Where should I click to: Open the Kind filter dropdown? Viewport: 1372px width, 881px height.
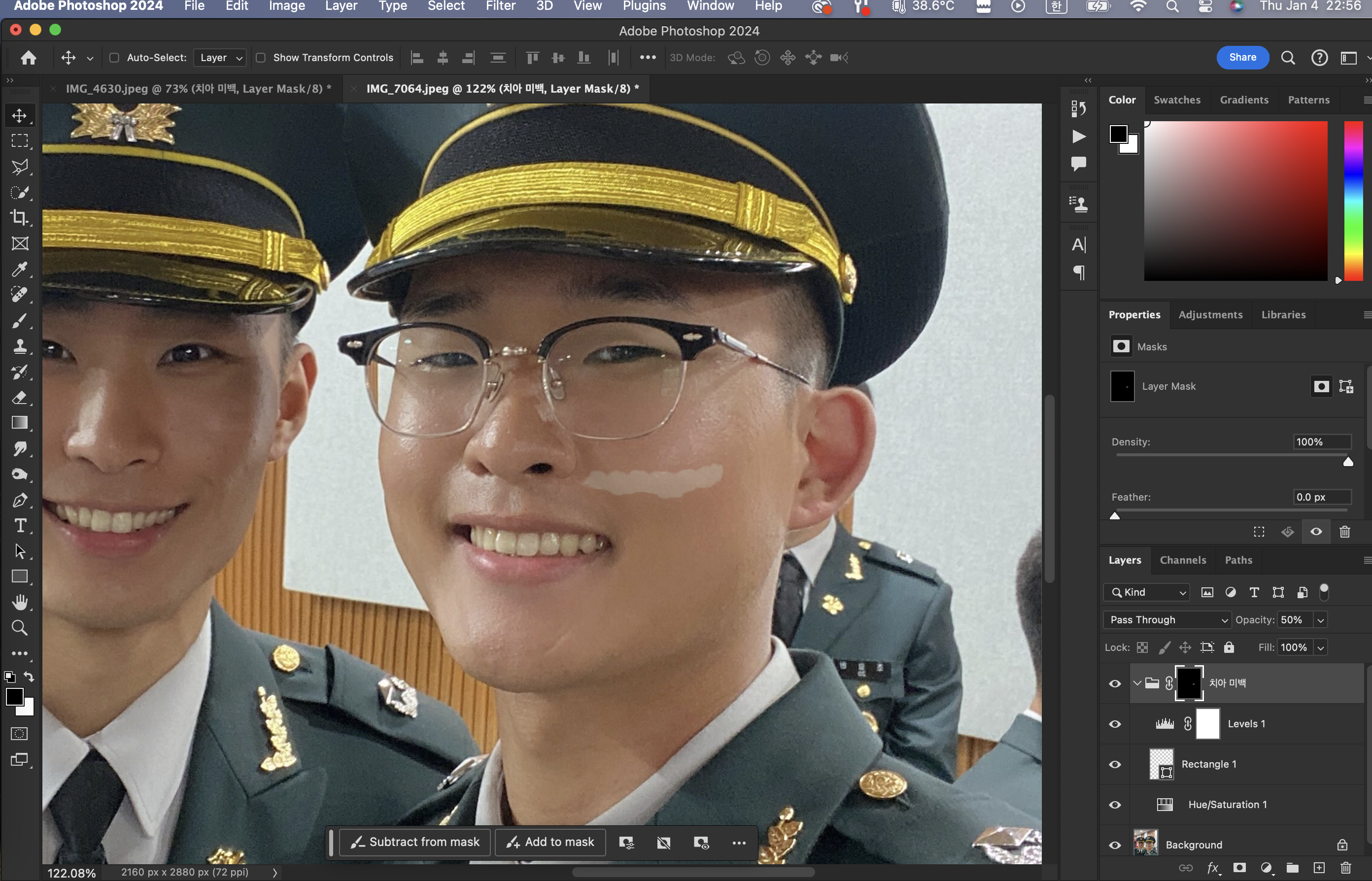click(1146, 592)
